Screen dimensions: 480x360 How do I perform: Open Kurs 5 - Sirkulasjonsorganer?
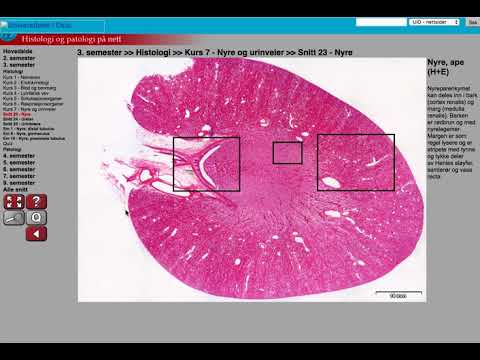32,98
